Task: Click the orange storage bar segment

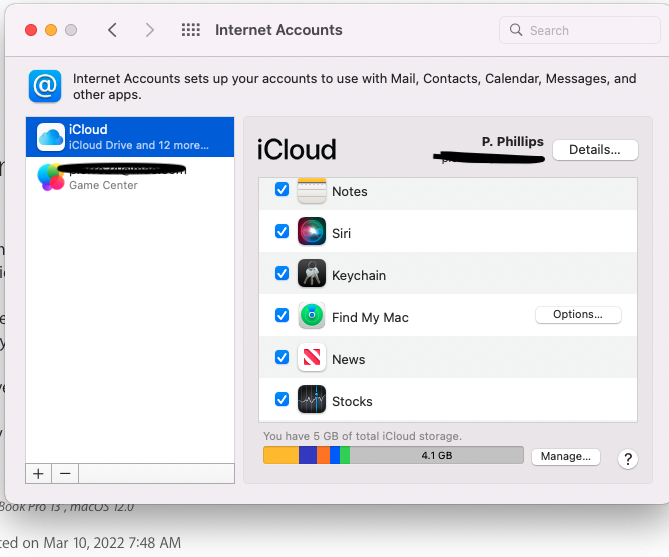Action: (323, 455)
